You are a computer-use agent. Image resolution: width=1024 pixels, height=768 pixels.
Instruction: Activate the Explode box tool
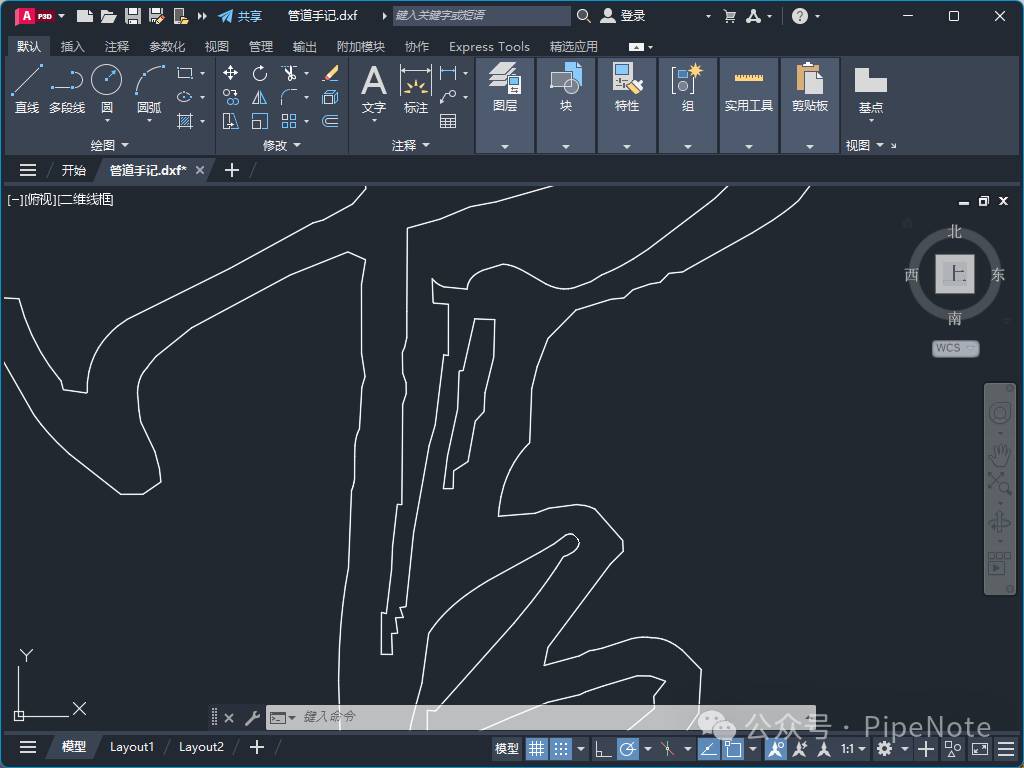[x=330, y=97]
